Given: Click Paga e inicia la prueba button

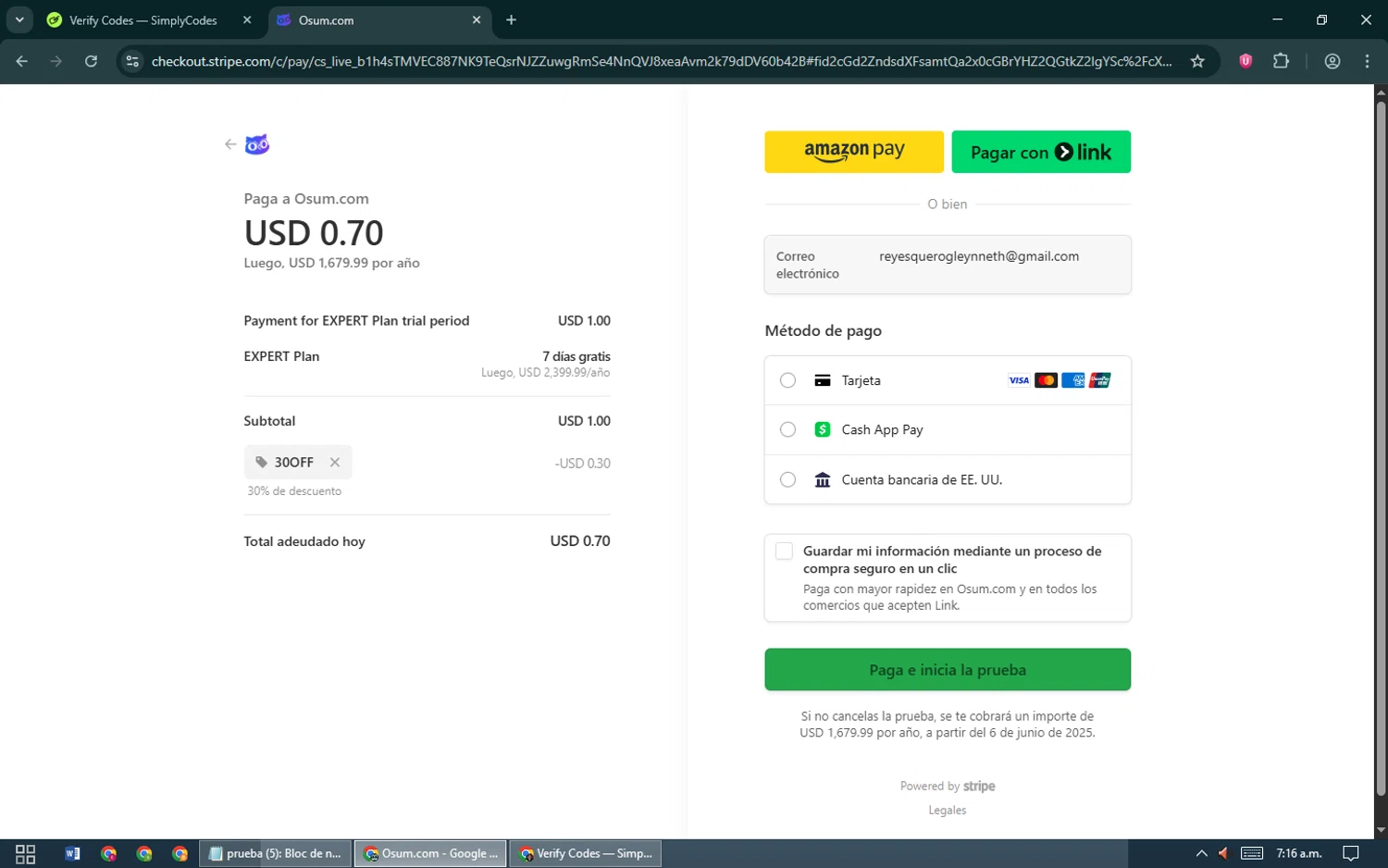Looking at the screenshot, I should pyautogui.click(x=948, y=669).
